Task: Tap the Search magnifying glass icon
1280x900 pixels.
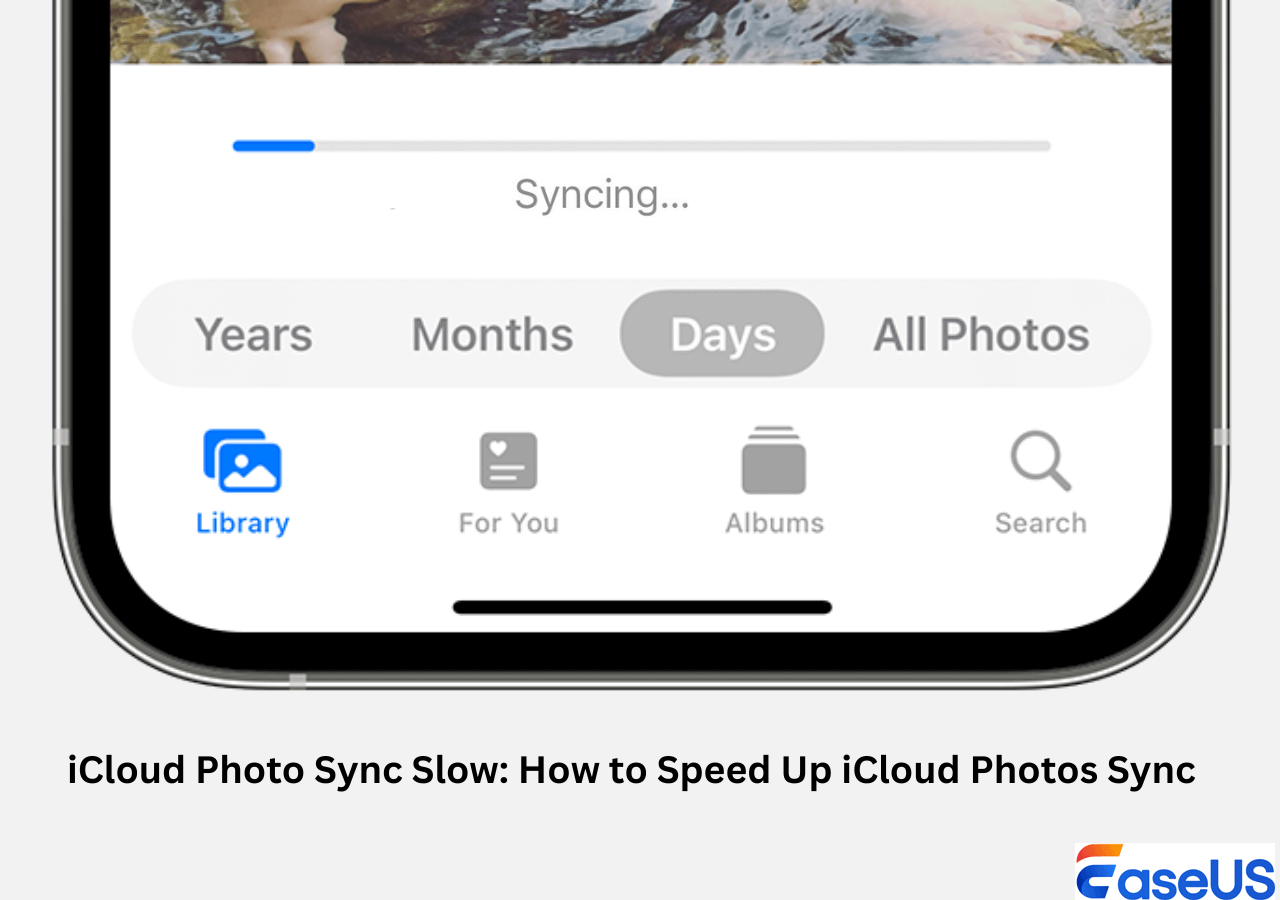Action: click(x=1040, y=461)
